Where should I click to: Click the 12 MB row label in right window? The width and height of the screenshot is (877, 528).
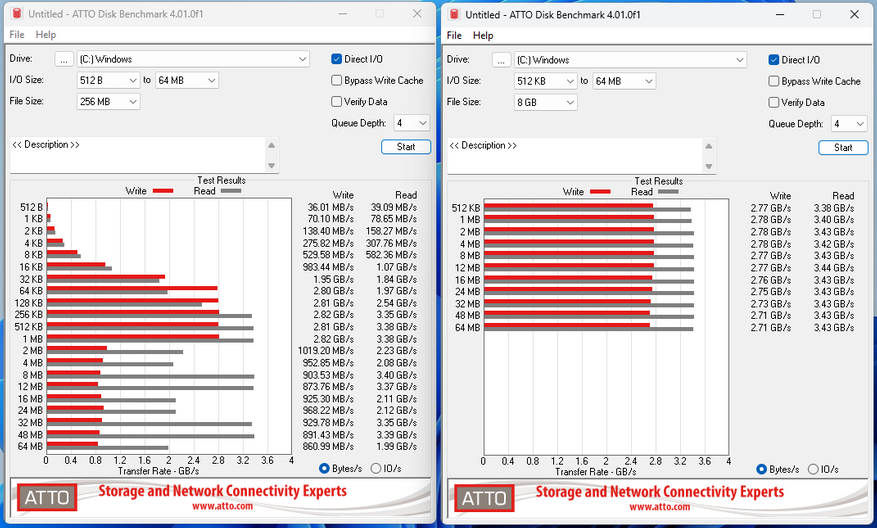coord(468,268)
